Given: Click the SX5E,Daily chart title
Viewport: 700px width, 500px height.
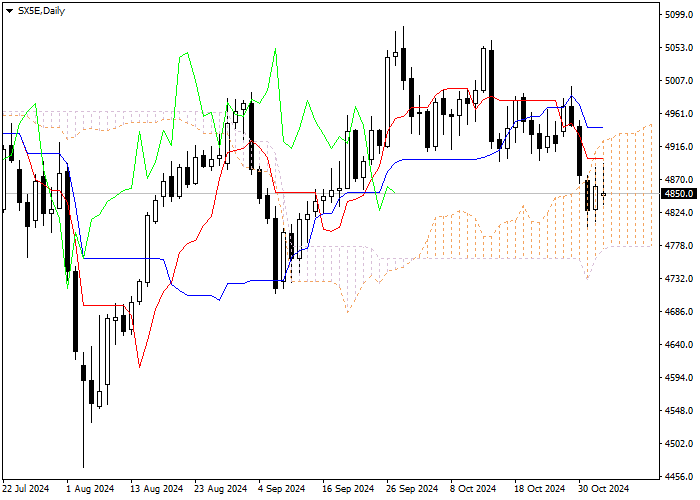Looking at the screenshot, I should (41, 11).
